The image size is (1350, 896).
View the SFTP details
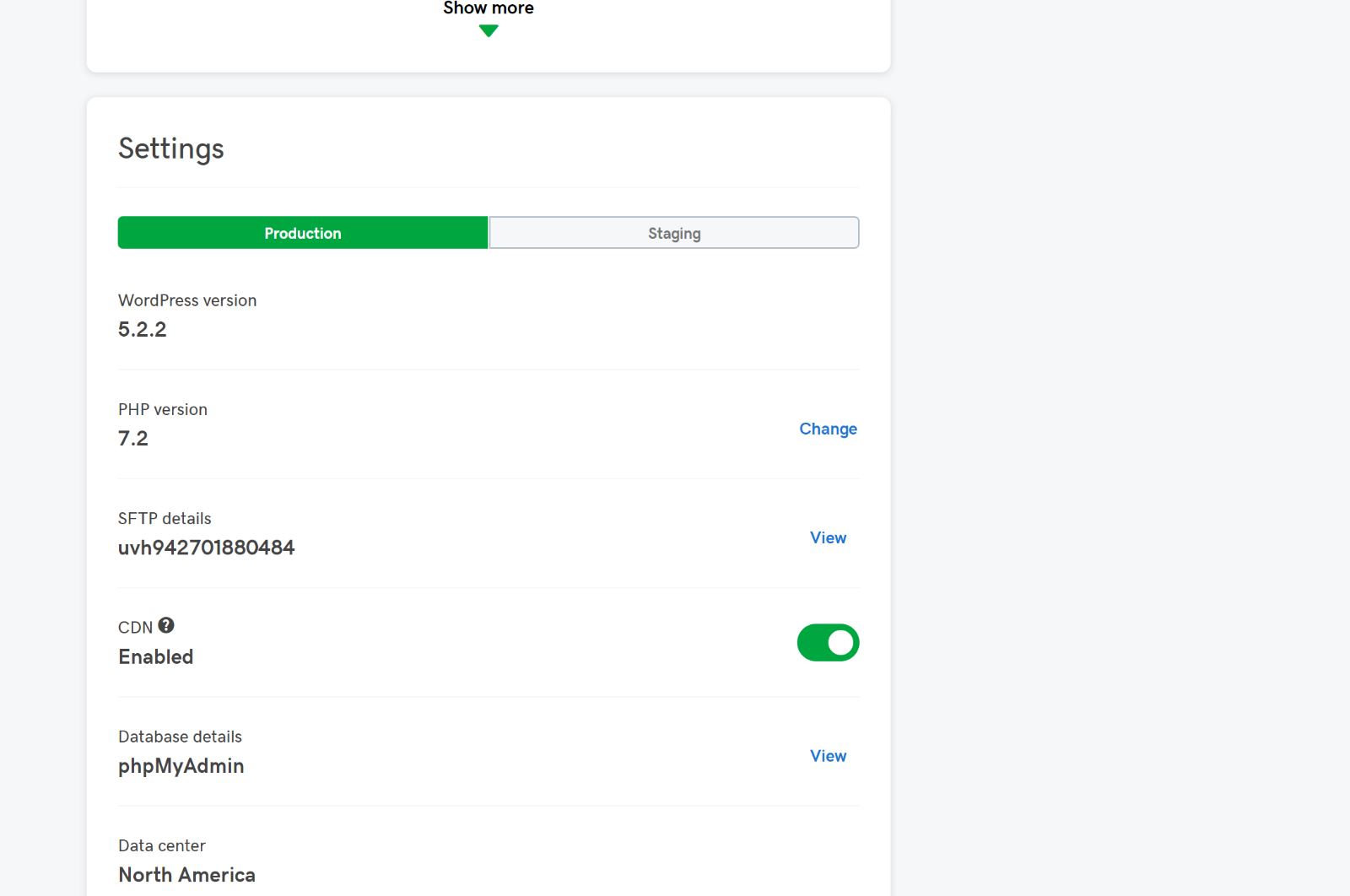point(828,537)
